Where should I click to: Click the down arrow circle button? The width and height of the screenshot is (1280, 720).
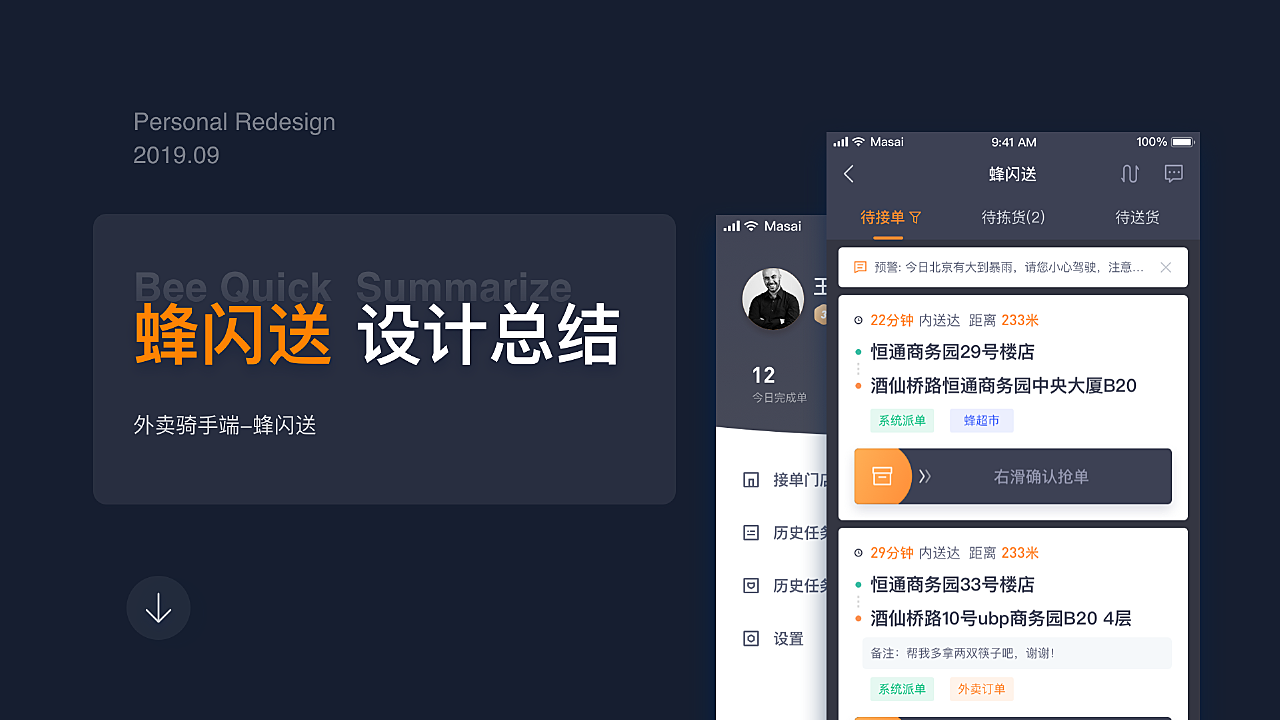point(158,608)
